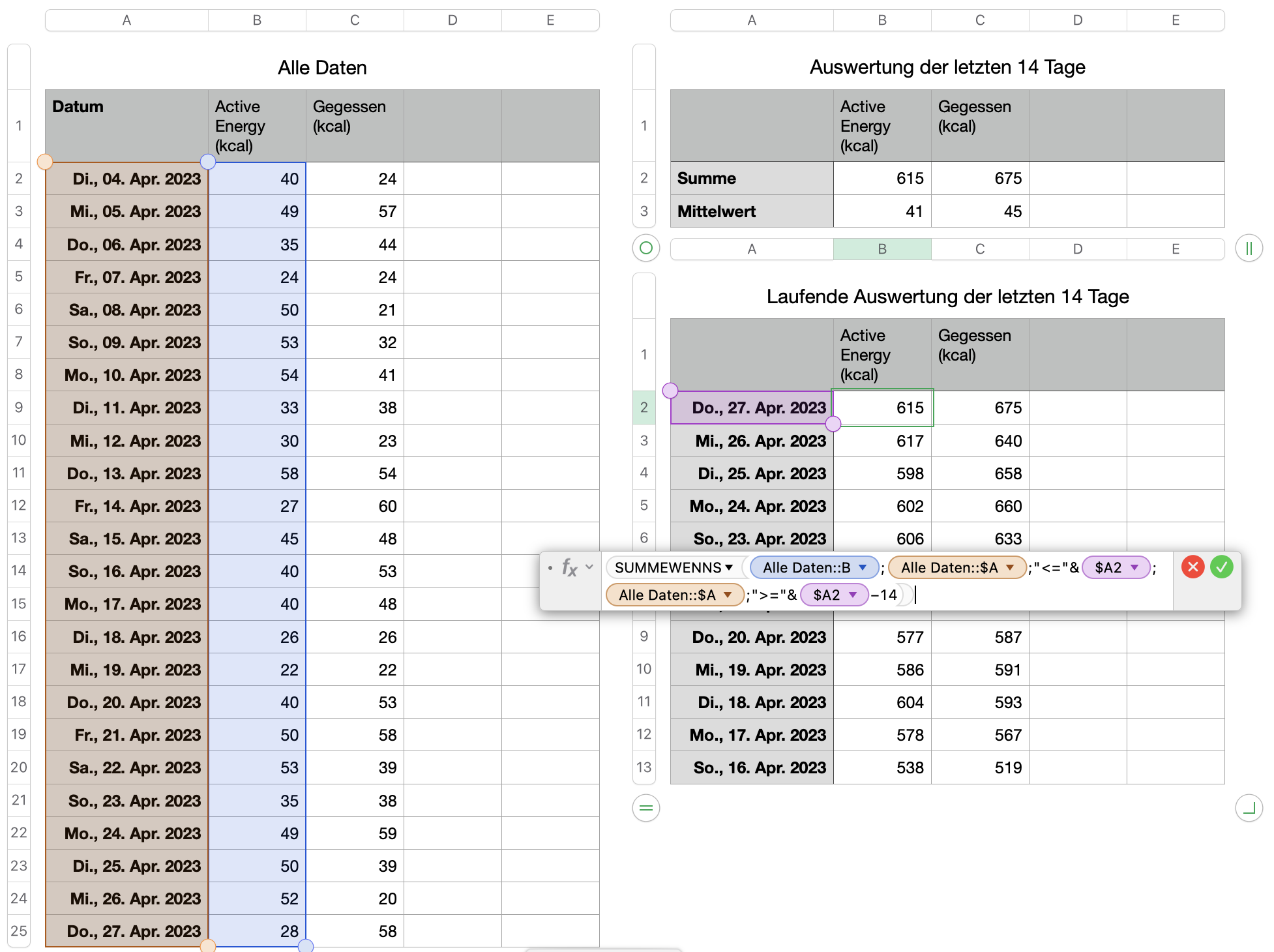Select highlighted column B header of Laufende table
This screenshot has height=952, width=1274.
(881, 249)
